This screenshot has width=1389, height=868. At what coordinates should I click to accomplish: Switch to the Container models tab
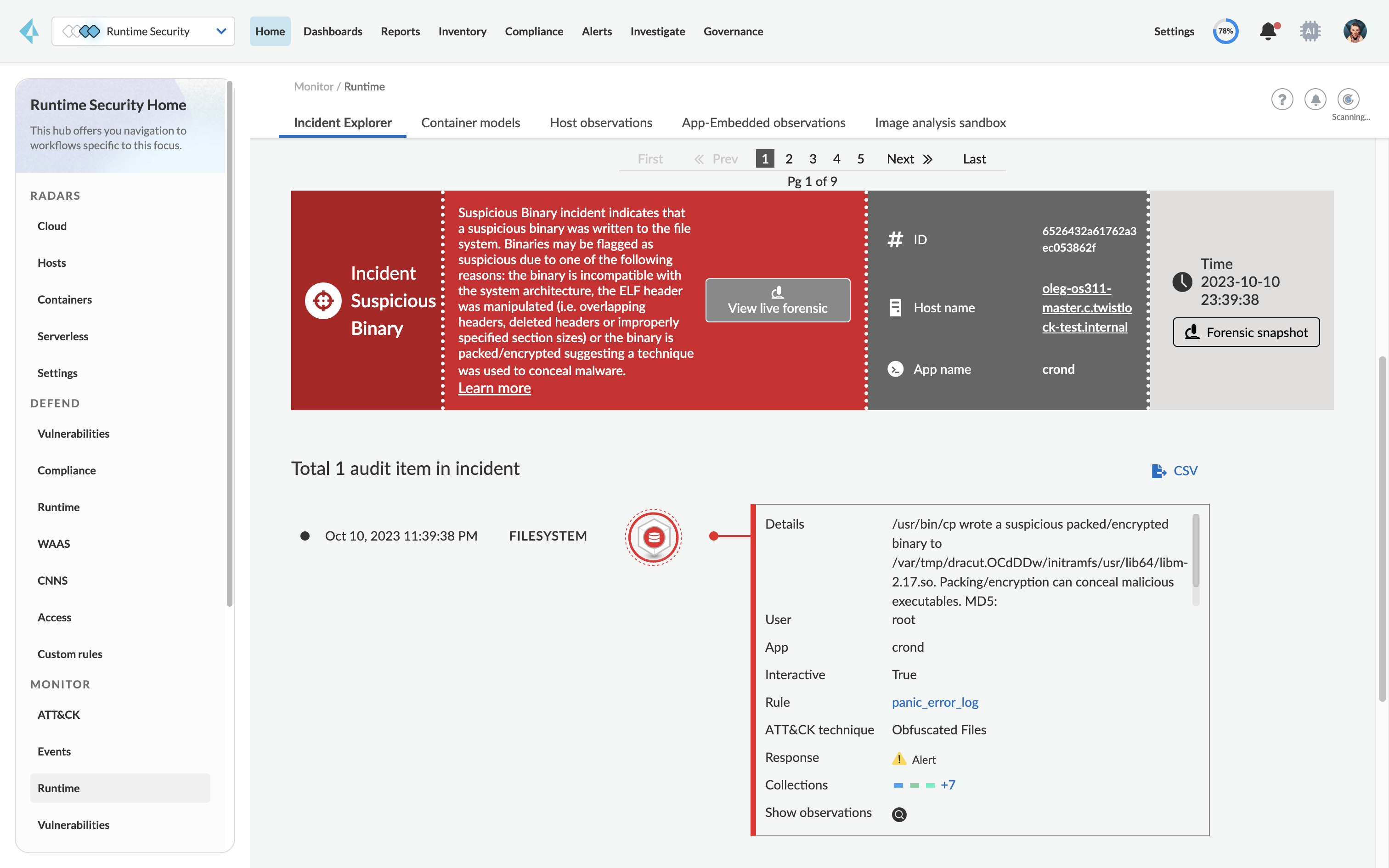(470, 123)
